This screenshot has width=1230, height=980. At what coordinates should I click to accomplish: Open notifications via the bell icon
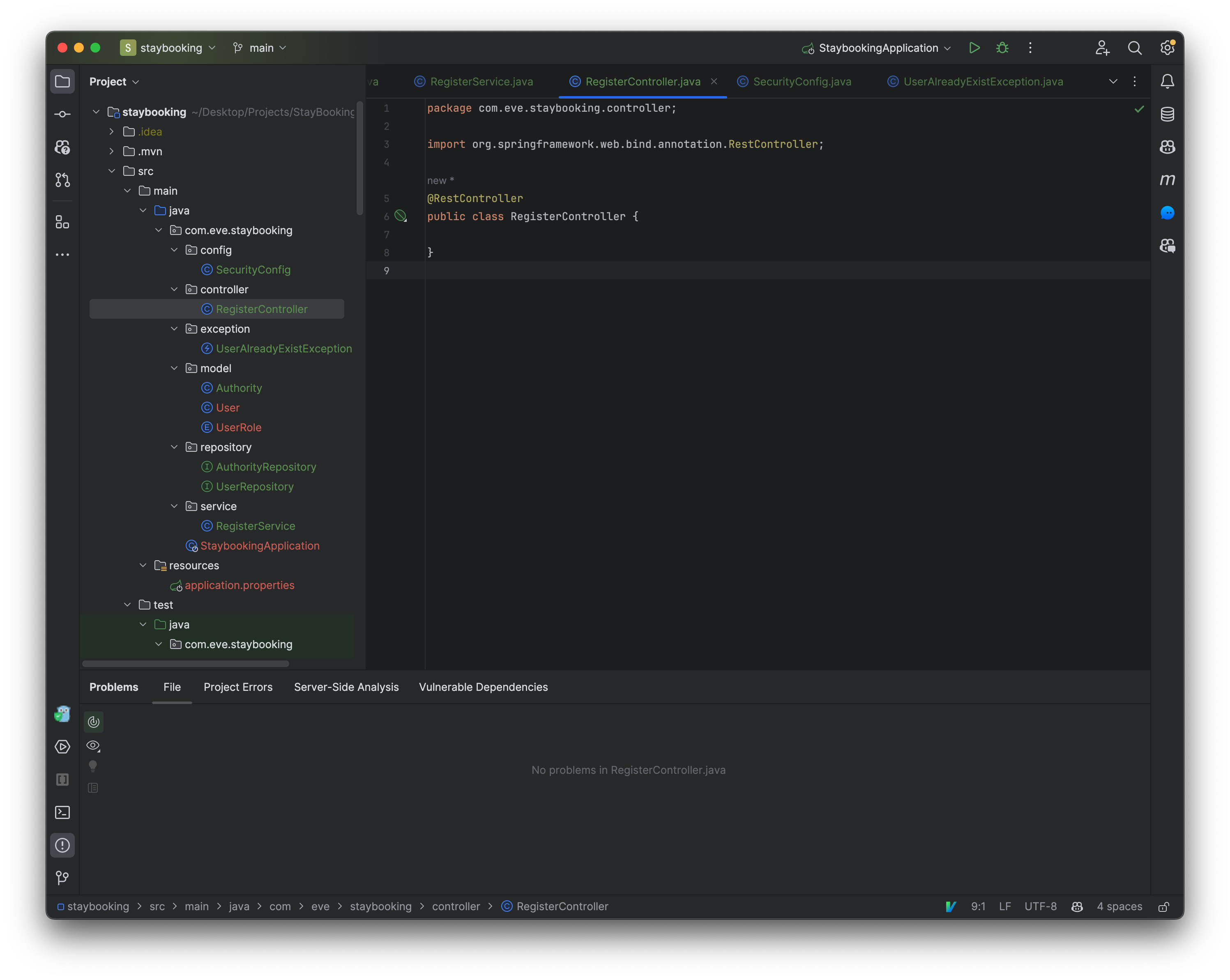pos(1167,81)
